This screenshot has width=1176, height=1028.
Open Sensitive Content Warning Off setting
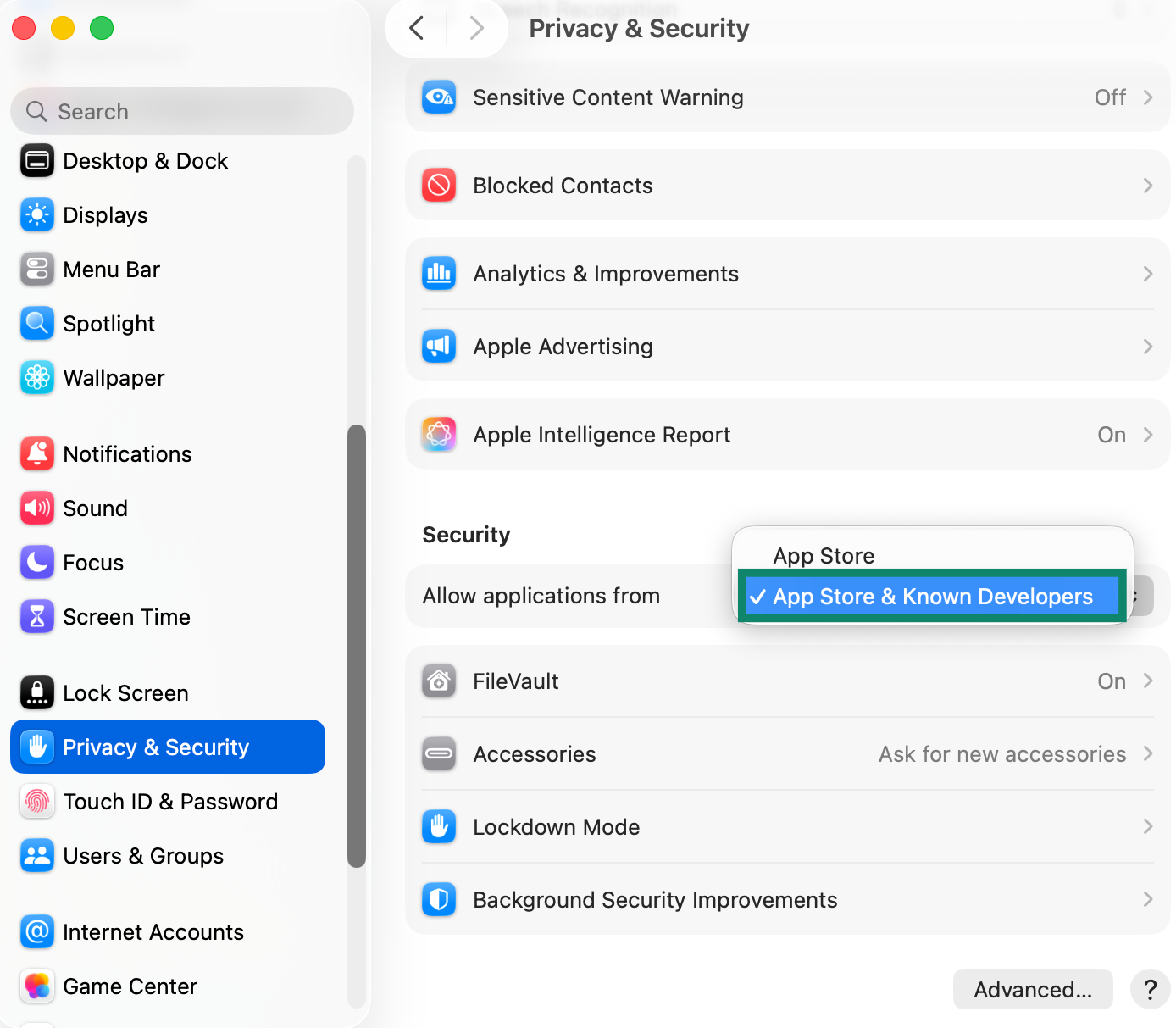(x=788, y=97)
